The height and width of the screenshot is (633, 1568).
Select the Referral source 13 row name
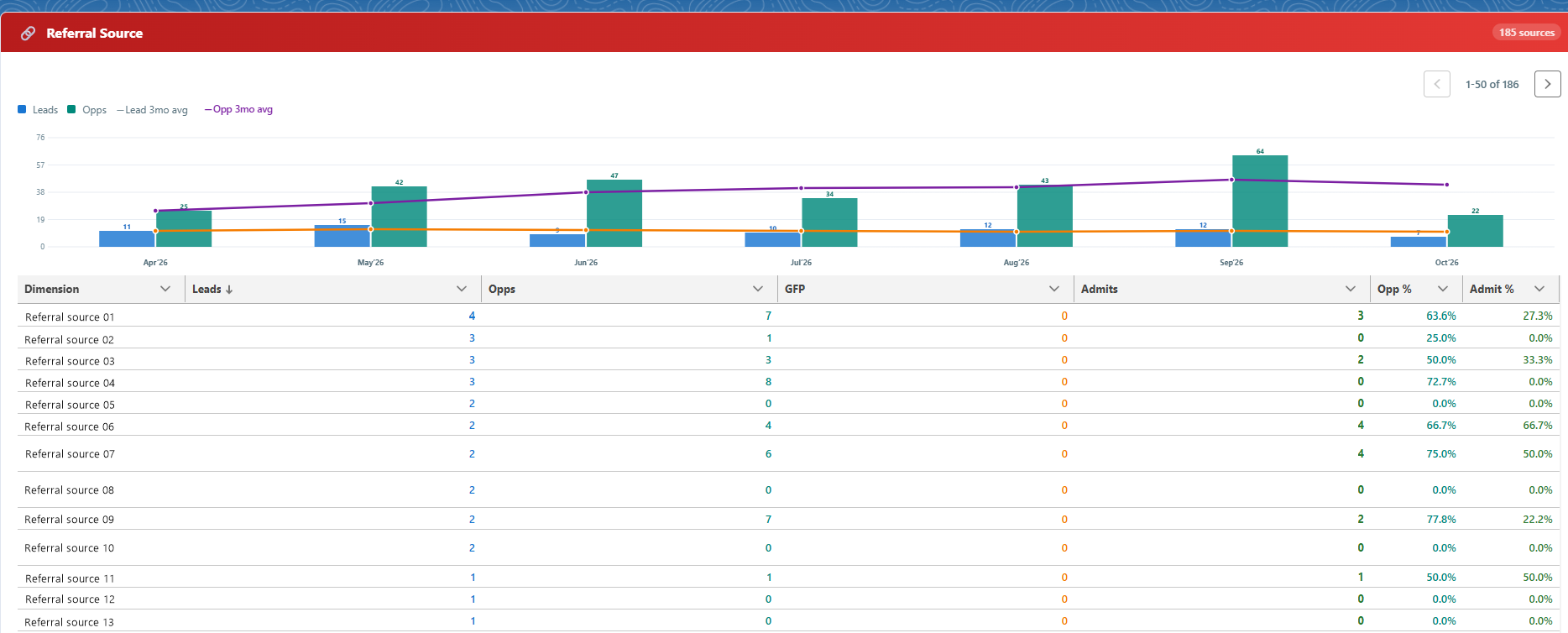tap(70, 622)
